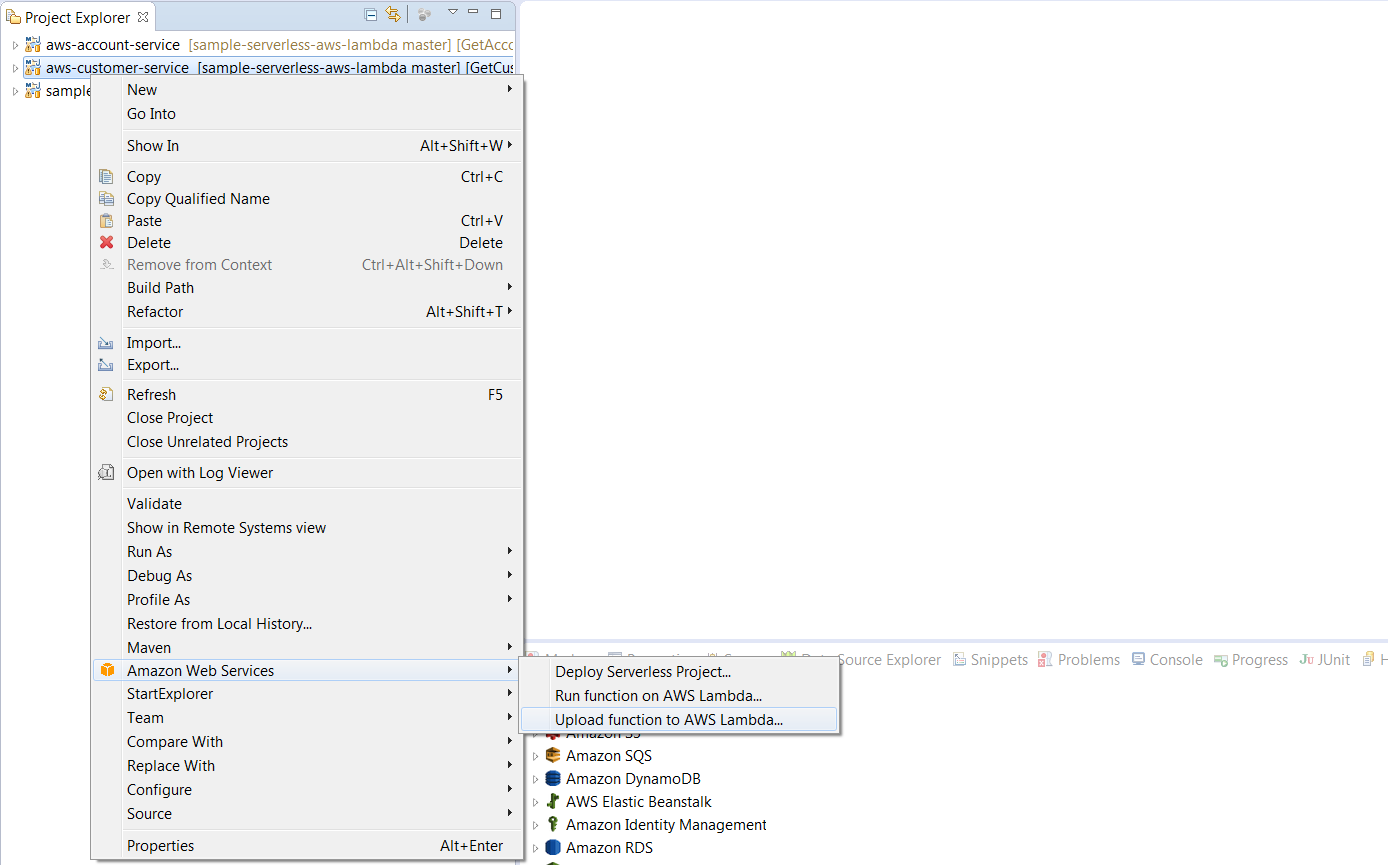This screenshot has height=865, width=1388.
Task: Open the Project Explorer View Menu dropdown
Action: tap(452, 13)
